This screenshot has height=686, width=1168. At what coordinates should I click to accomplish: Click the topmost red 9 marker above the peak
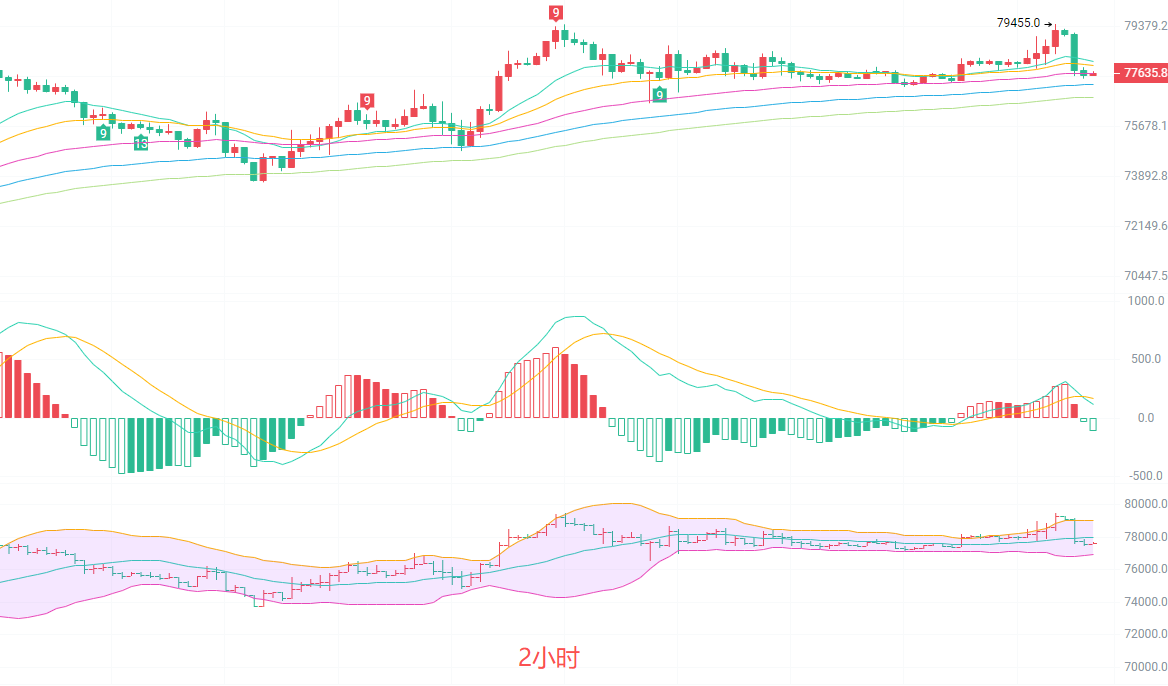(555, 13)
